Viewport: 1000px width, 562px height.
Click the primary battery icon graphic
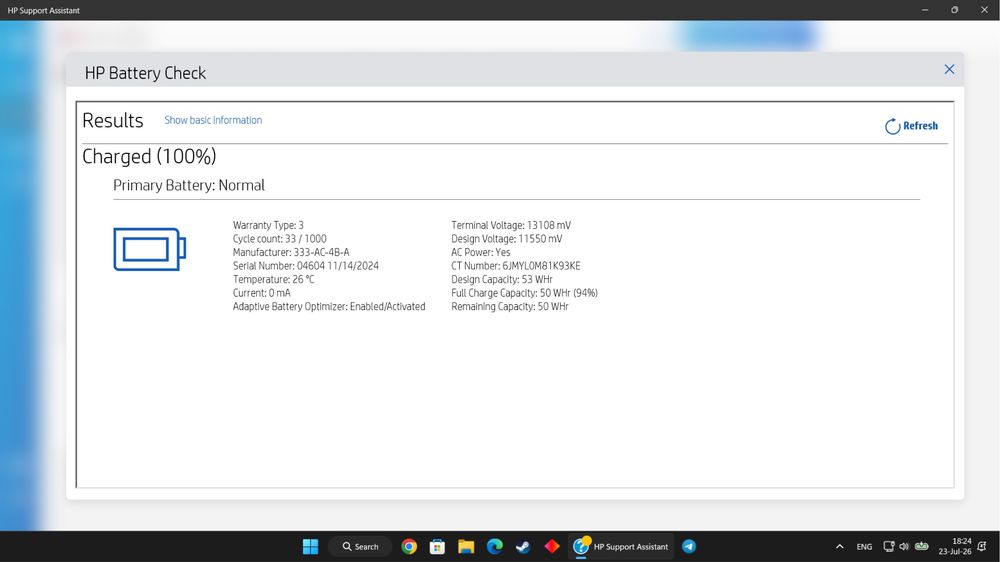click(150, 249)
